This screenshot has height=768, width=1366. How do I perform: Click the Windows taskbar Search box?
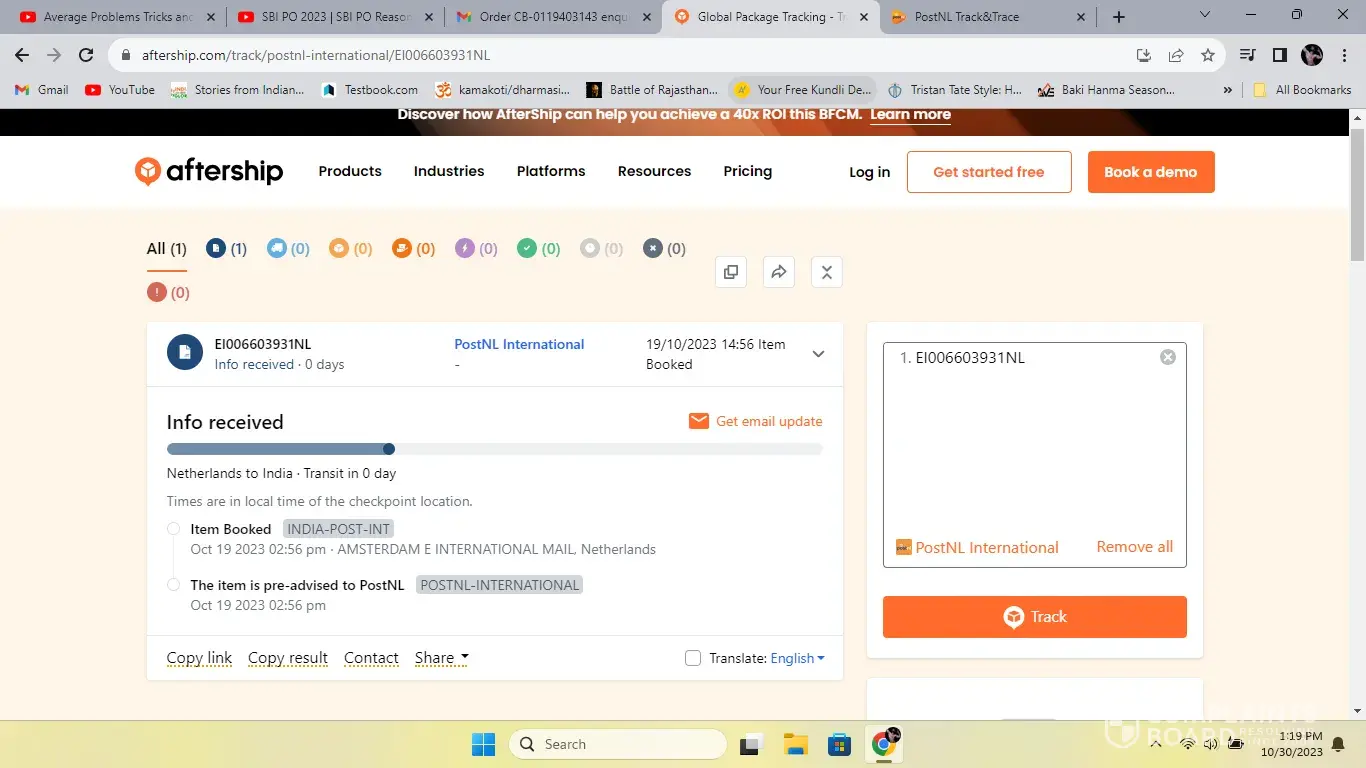(x=618, y=744)
